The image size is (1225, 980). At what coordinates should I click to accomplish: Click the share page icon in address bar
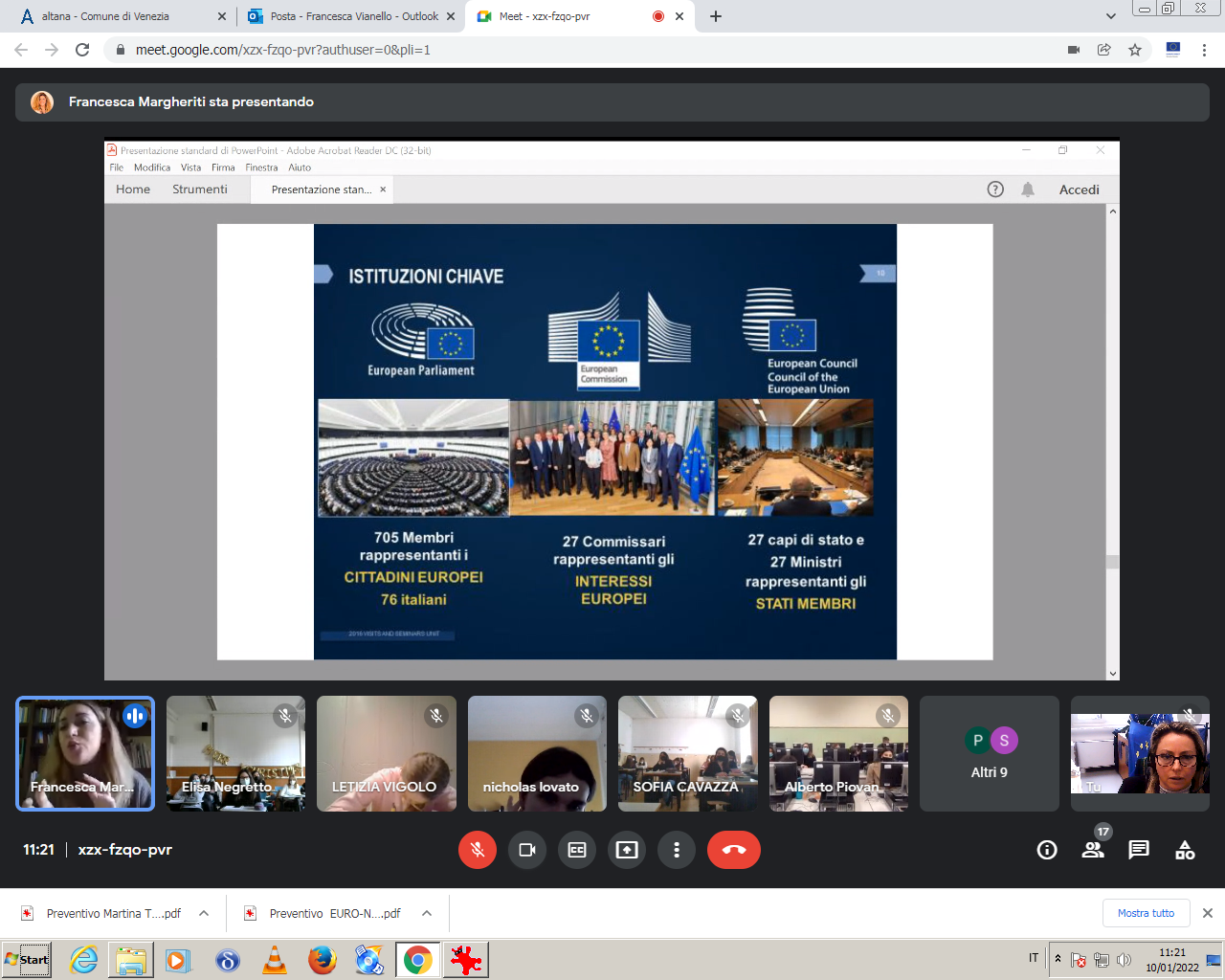(1104, 50)
